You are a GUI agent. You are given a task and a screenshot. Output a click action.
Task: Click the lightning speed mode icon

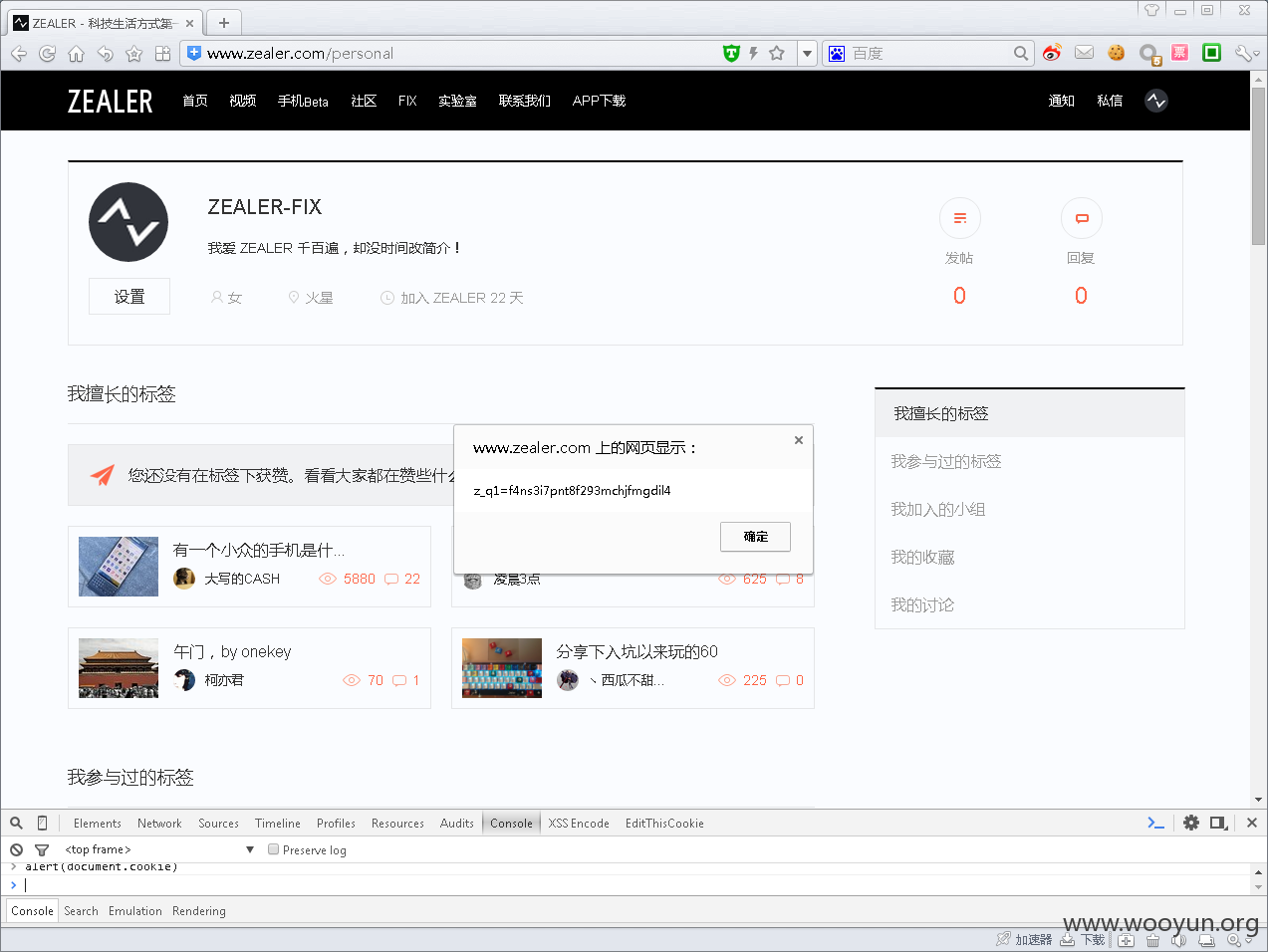tap(754, 53)
